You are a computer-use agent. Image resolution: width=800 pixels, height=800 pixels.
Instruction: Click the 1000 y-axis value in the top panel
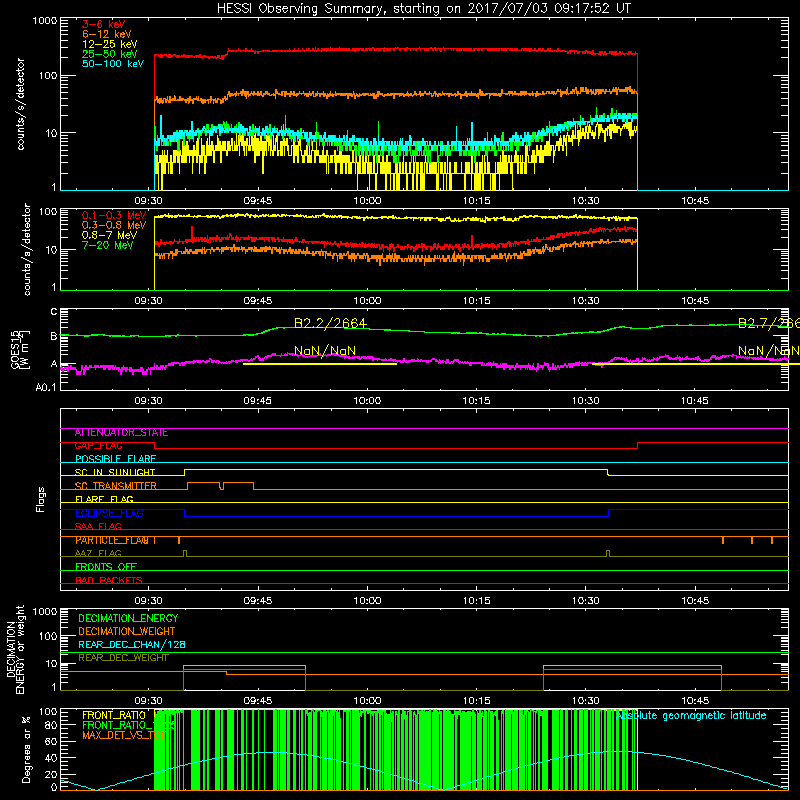tap(45, 21)
